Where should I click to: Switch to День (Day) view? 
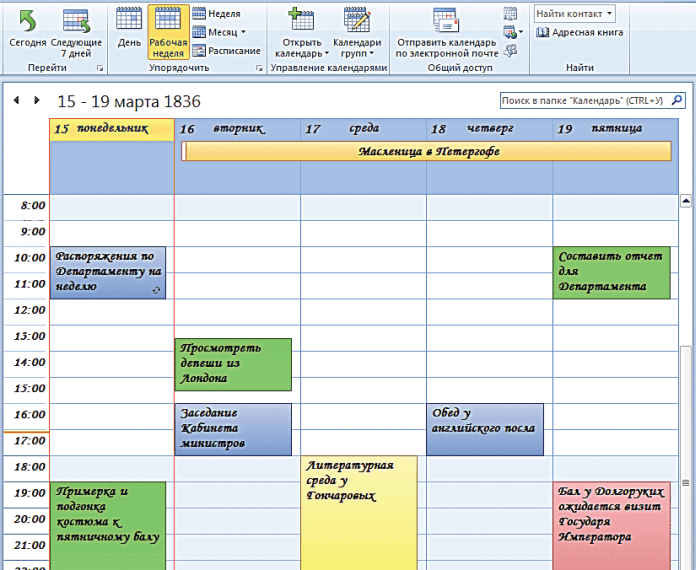click(129, 20)
